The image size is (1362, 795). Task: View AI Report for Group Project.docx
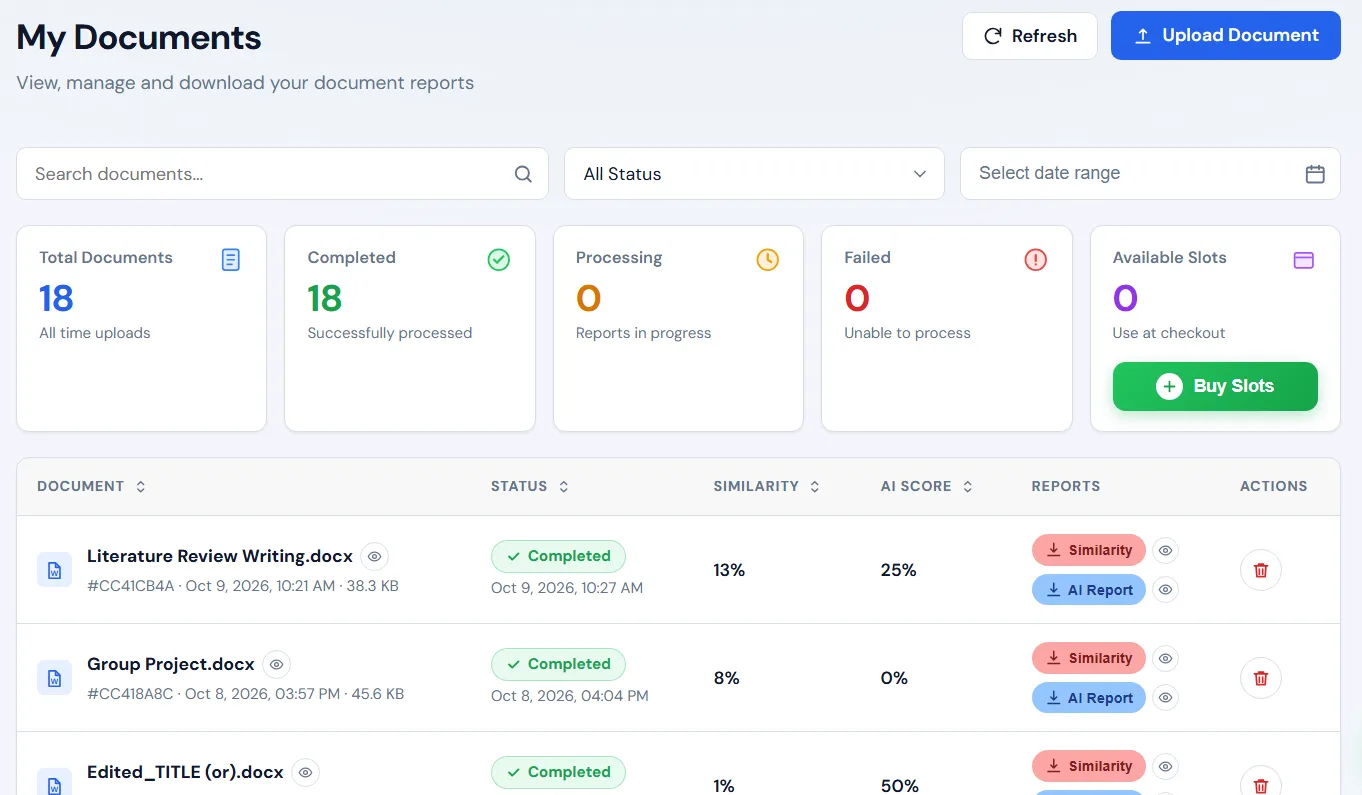[1165, 698]
